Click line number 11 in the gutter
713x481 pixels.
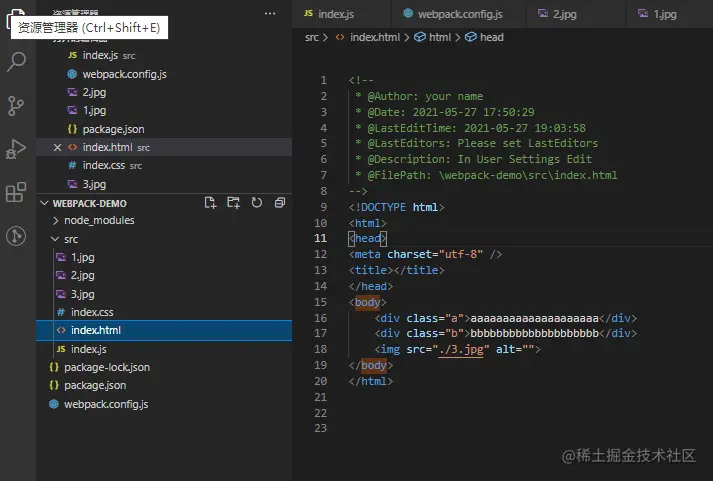tap(321, 238)
